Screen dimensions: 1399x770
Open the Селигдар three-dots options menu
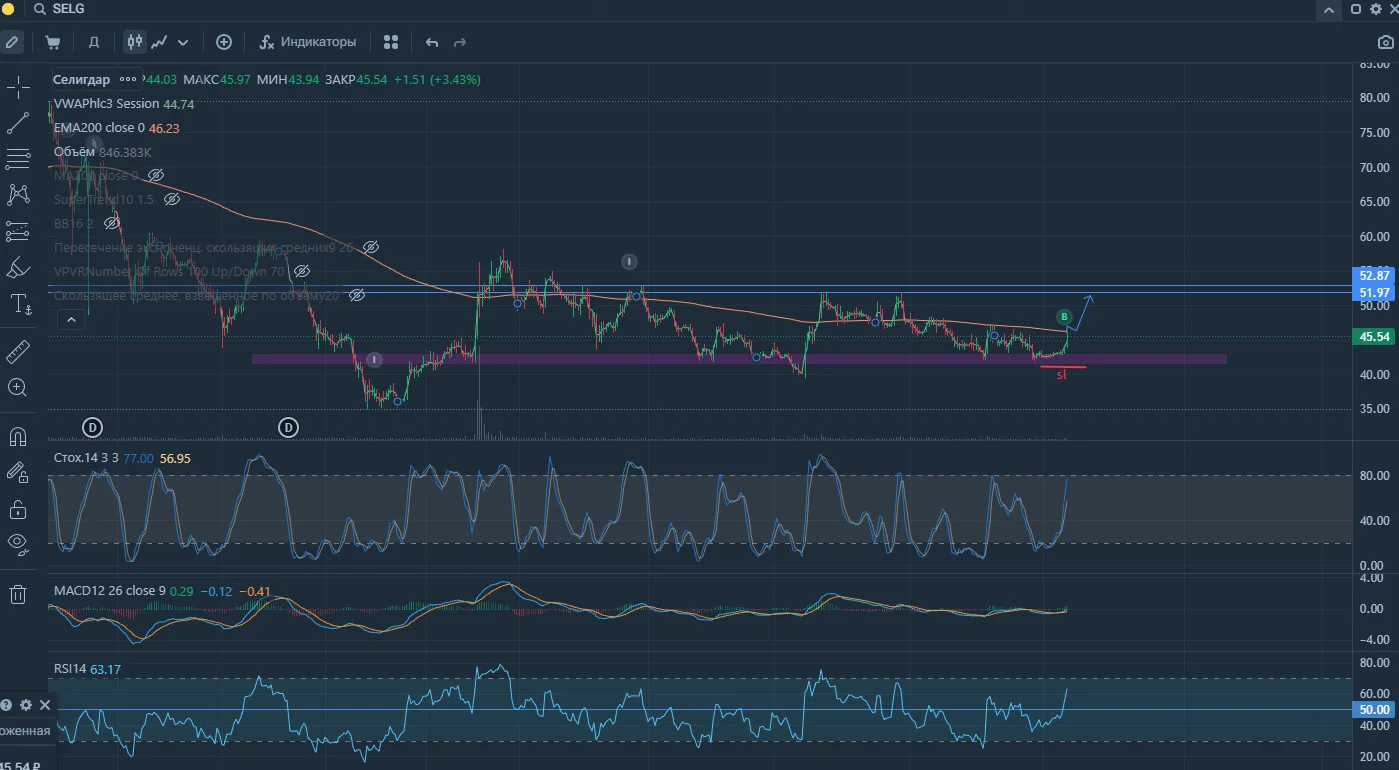(128, 79)
